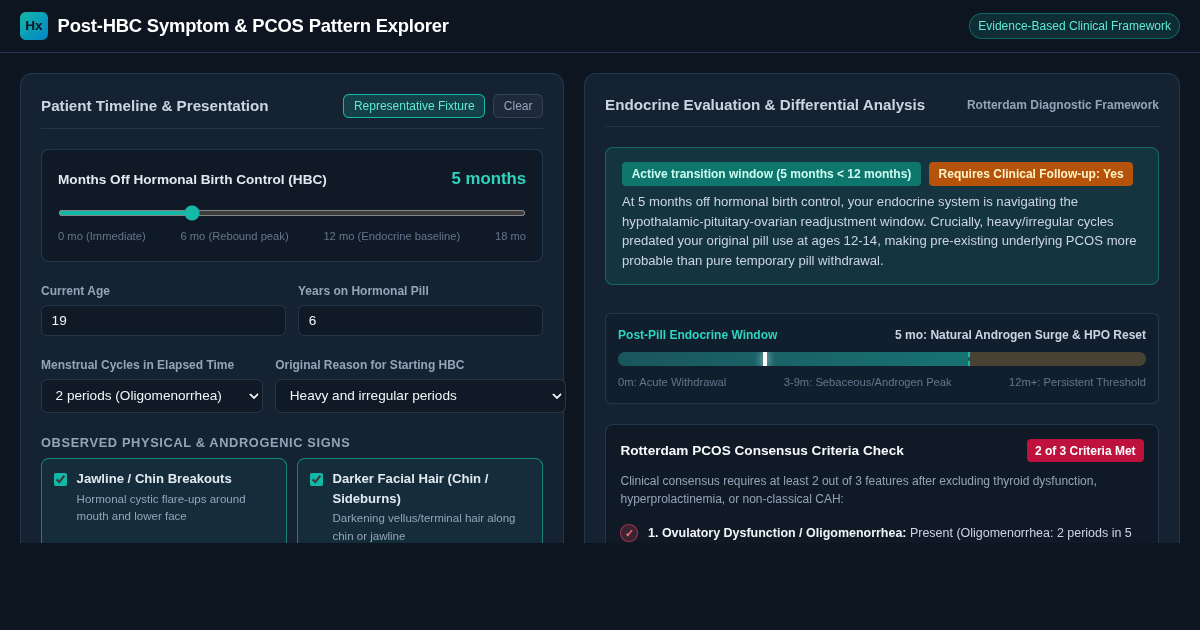Click the Ovulatory Dysfunction criterion check icon
The width and height of the screenshot is (1200, 630).
629,533
